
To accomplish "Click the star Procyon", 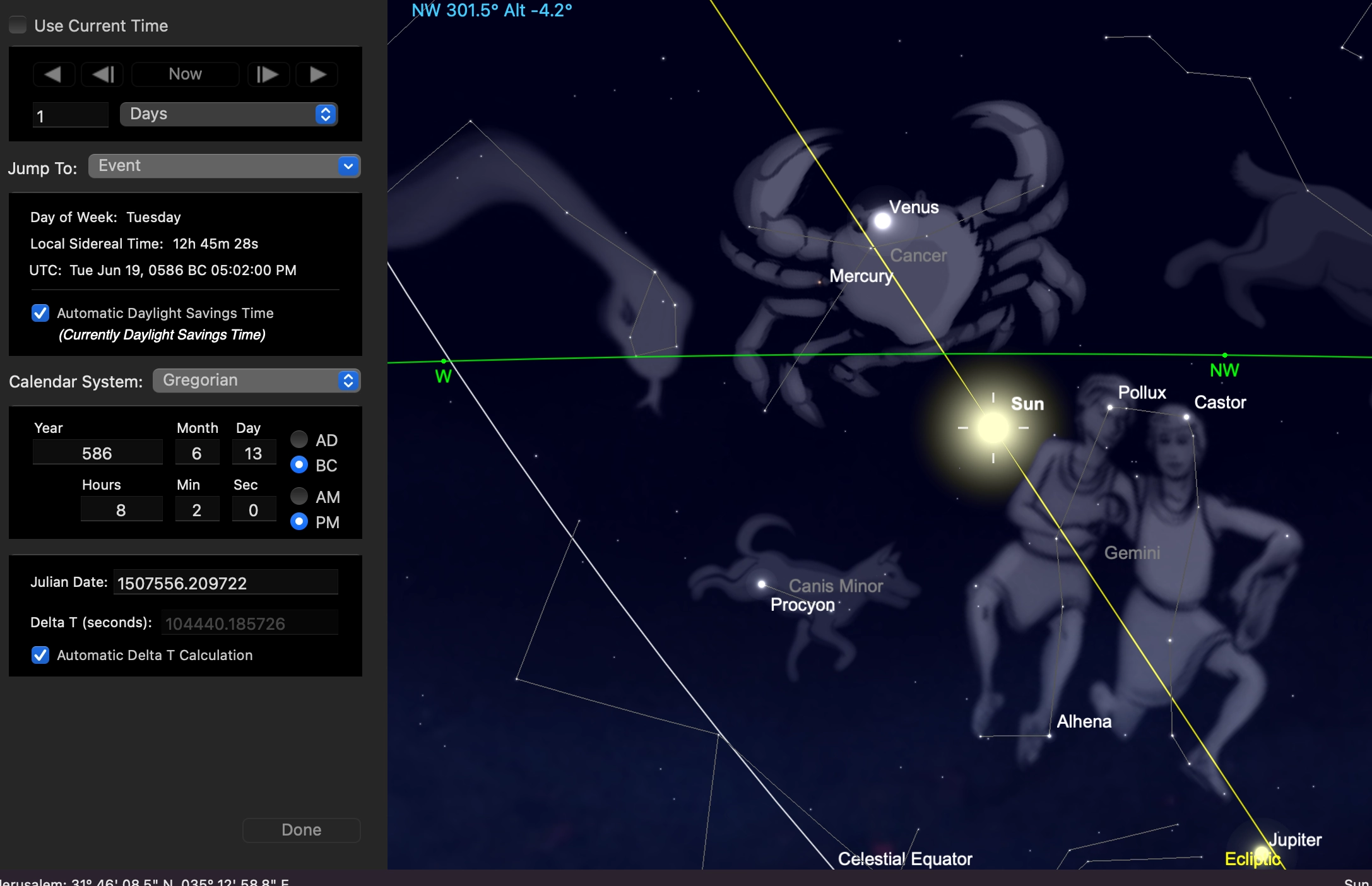I will [x=762, y=584].
